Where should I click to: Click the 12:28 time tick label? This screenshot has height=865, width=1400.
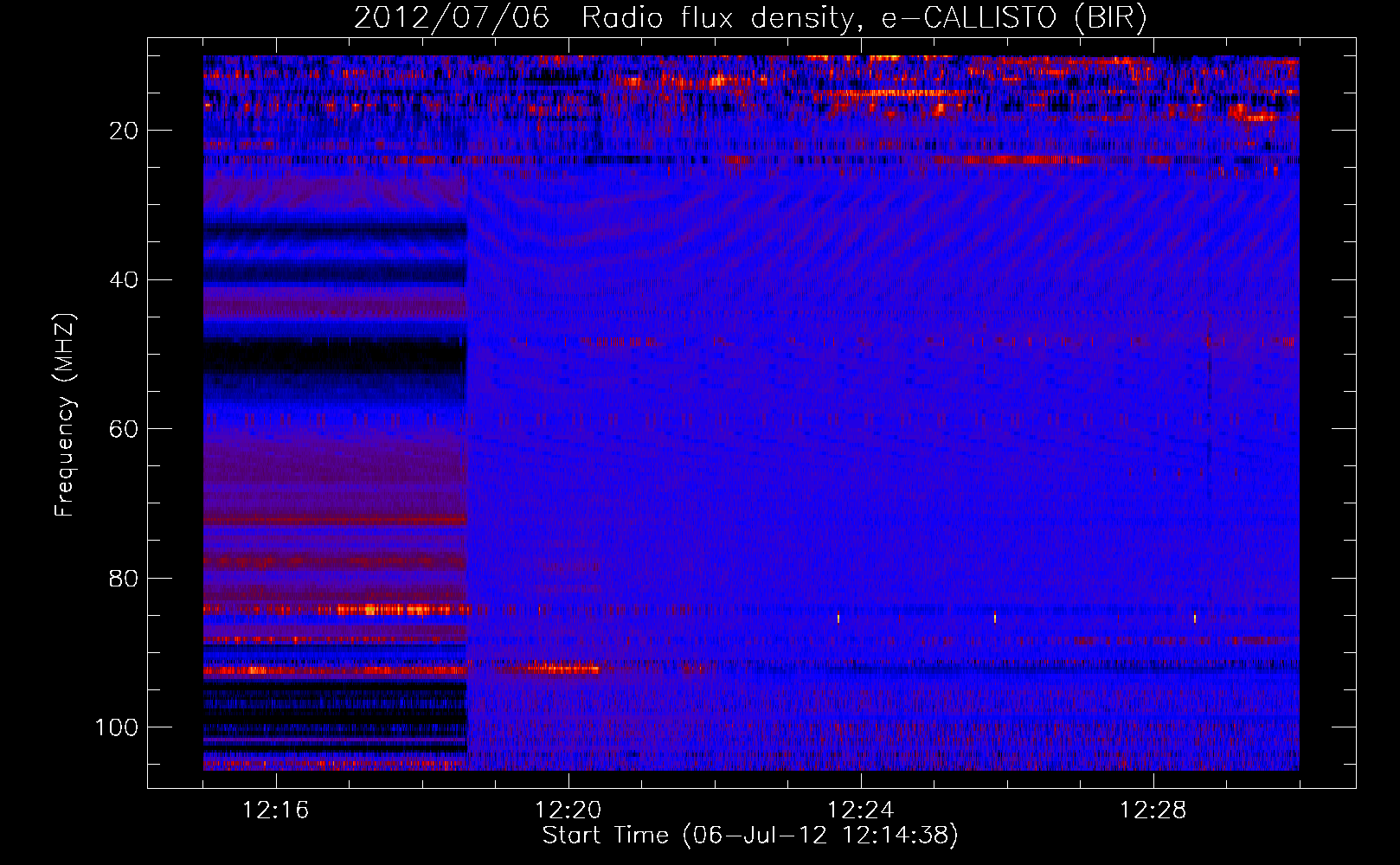(1153, 811)
